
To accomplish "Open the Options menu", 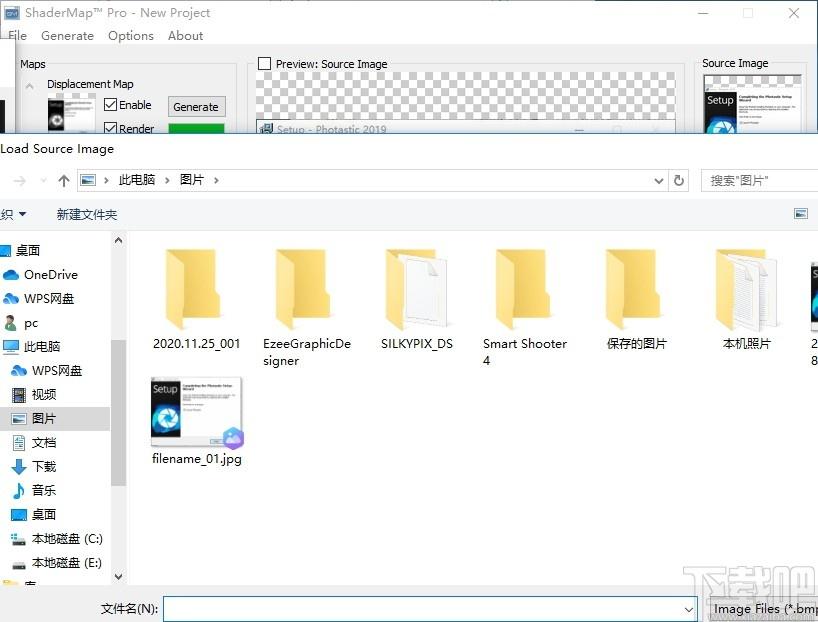I will [x=131, y=35].
